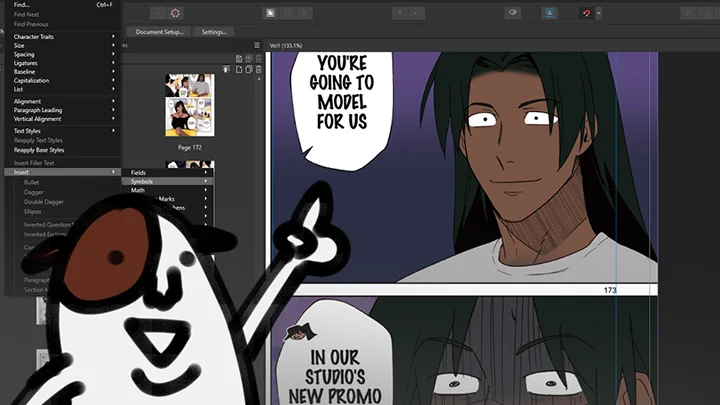The height and width of the screenshot is (405, 720).
Task: Click the Document Setup button
Action: click(x=159, y=32)
